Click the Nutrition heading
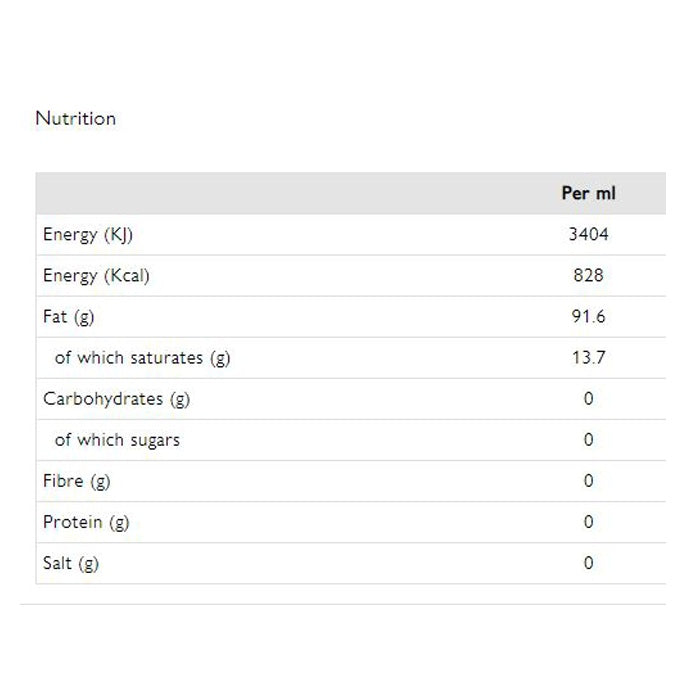The image size is (700, 700). tap(75, 118)
